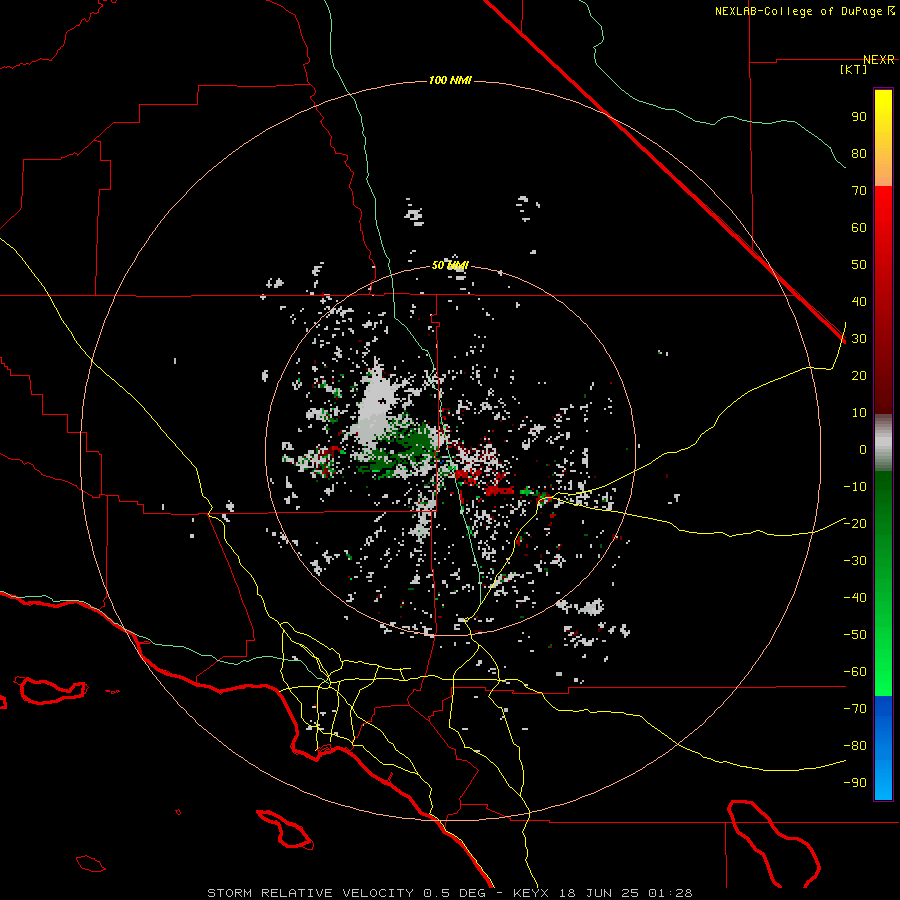Click the -30 value on the color scale
The height and width of the screenshot is (900, 900).
click(x=855, y=561)
